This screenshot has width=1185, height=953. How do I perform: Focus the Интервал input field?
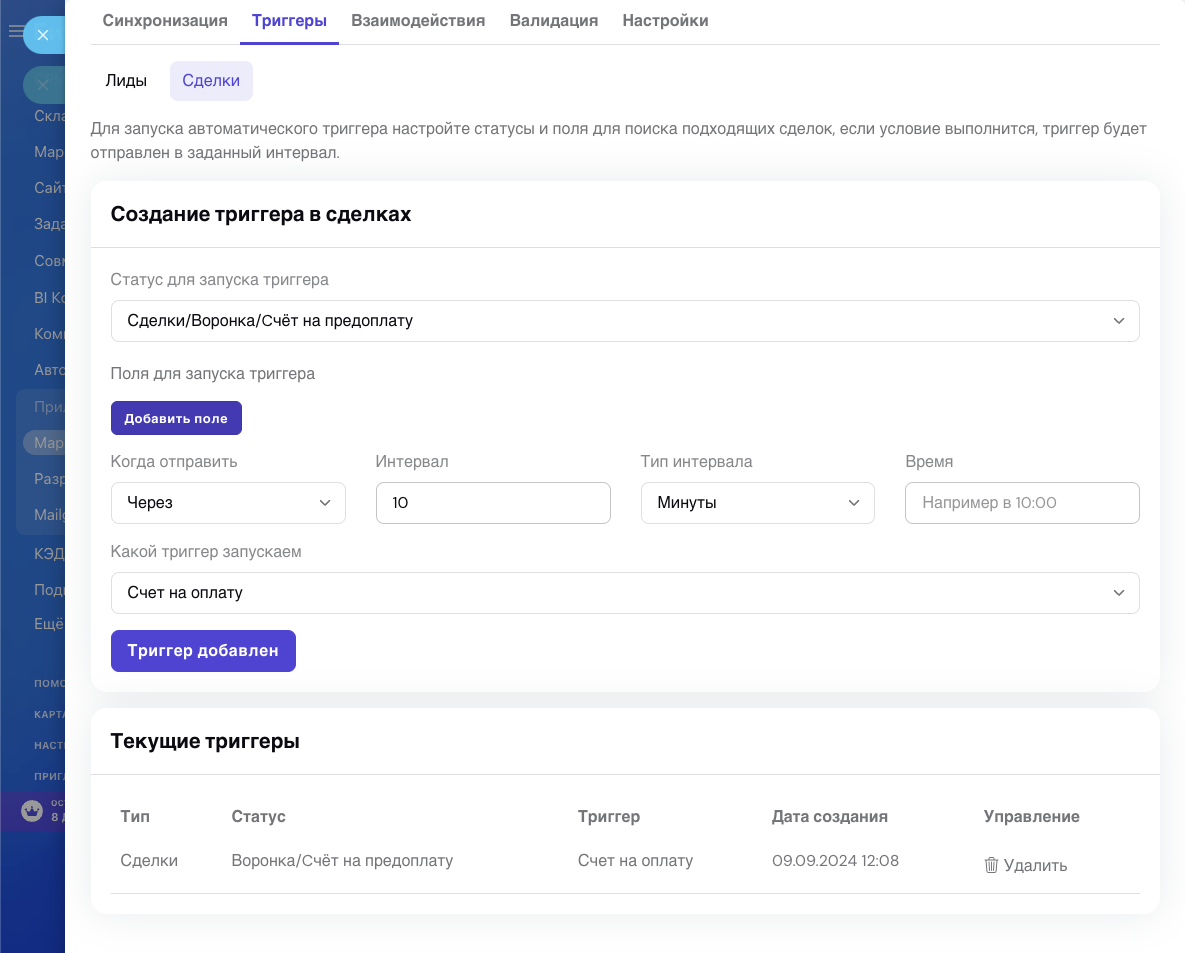coord(493,503)
